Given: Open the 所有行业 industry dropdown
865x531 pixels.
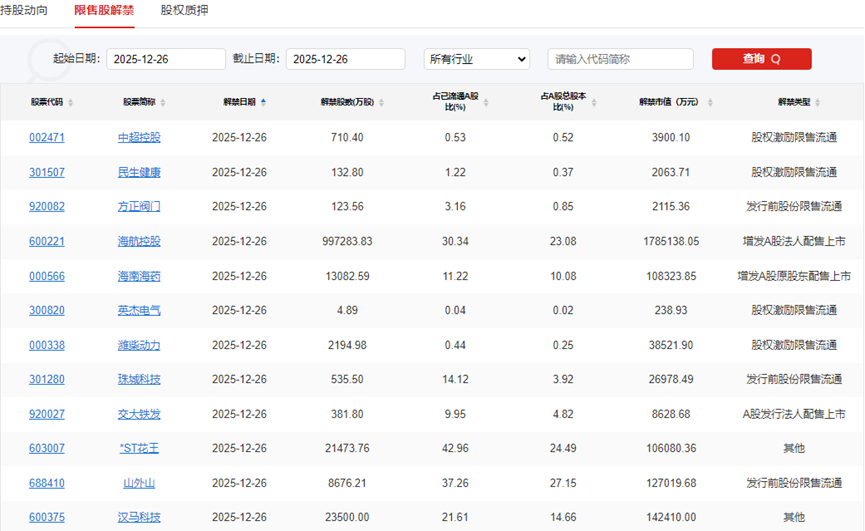Looking at the screenshot, I should pyautogui.click(x=477, y=59).
